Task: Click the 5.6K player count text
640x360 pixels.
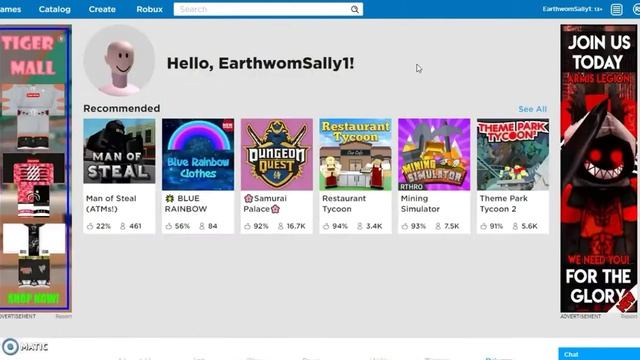Action: point(529,226)
